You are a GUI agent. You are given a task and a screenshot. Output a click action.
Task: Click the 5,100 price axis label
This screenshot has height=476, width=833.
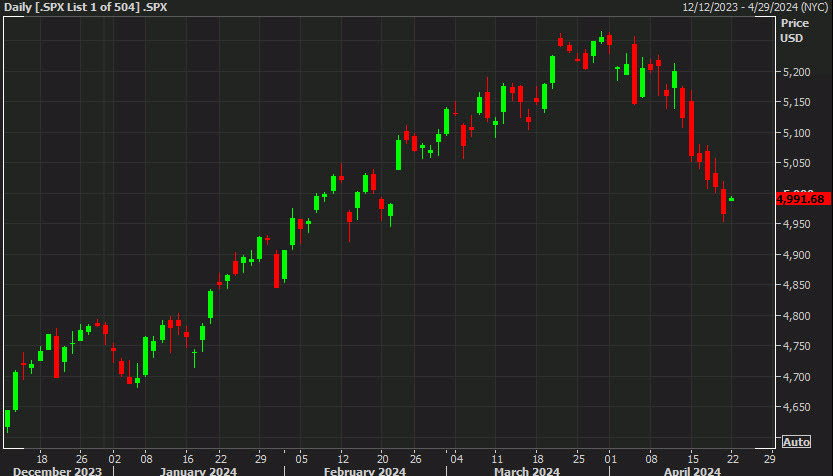pos(796,133)
